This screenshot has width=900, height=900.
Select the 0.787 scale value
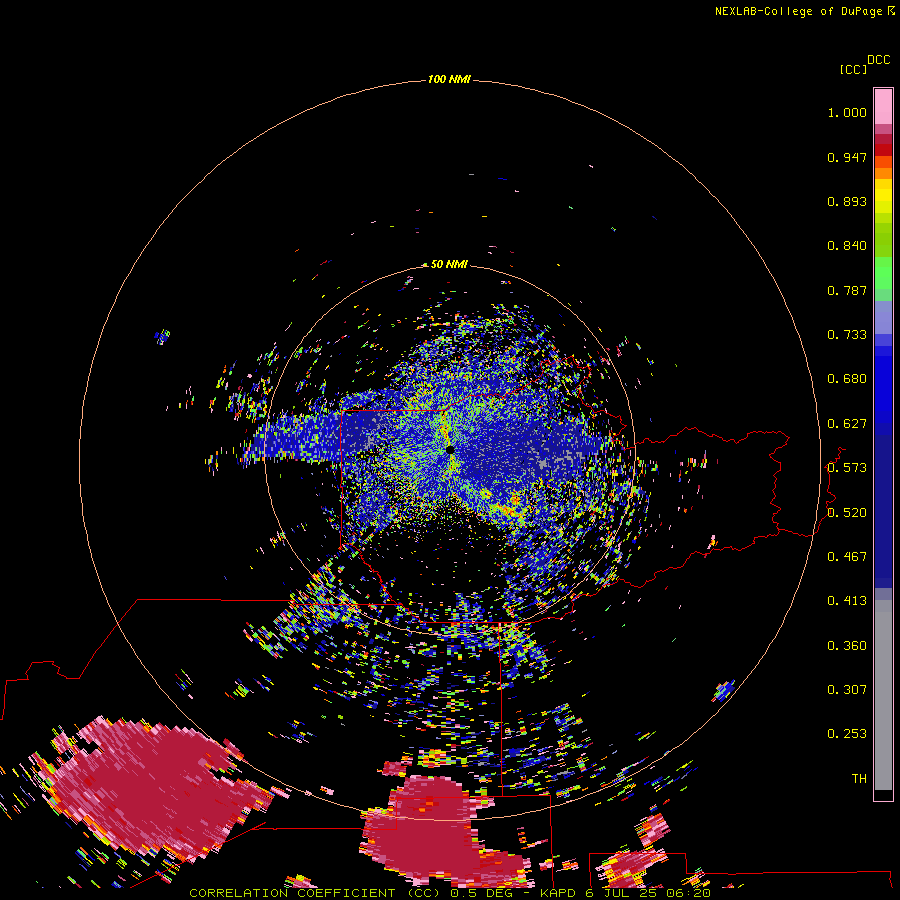point(847,290)
